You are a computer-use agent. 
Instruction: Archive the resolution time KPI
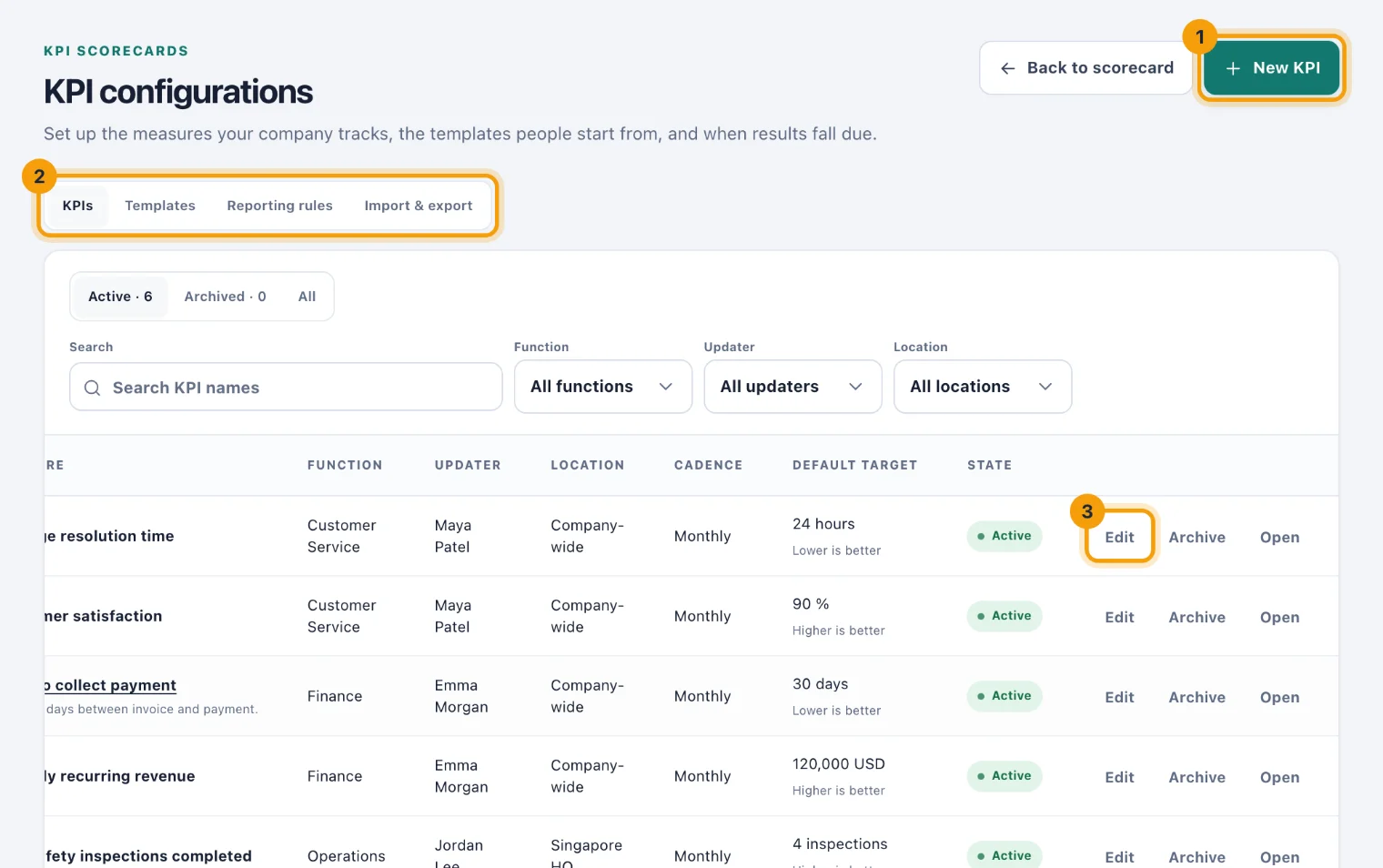(x=1196, y=537)
